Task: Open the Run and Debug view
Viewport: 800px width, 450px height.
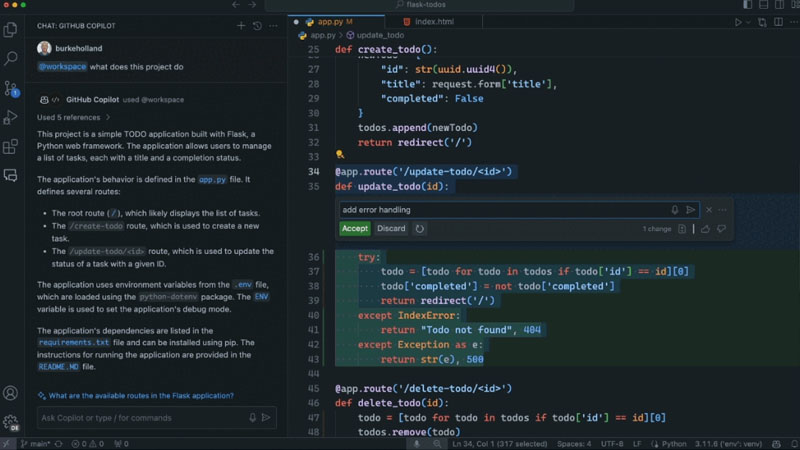Action: [10, 117]
